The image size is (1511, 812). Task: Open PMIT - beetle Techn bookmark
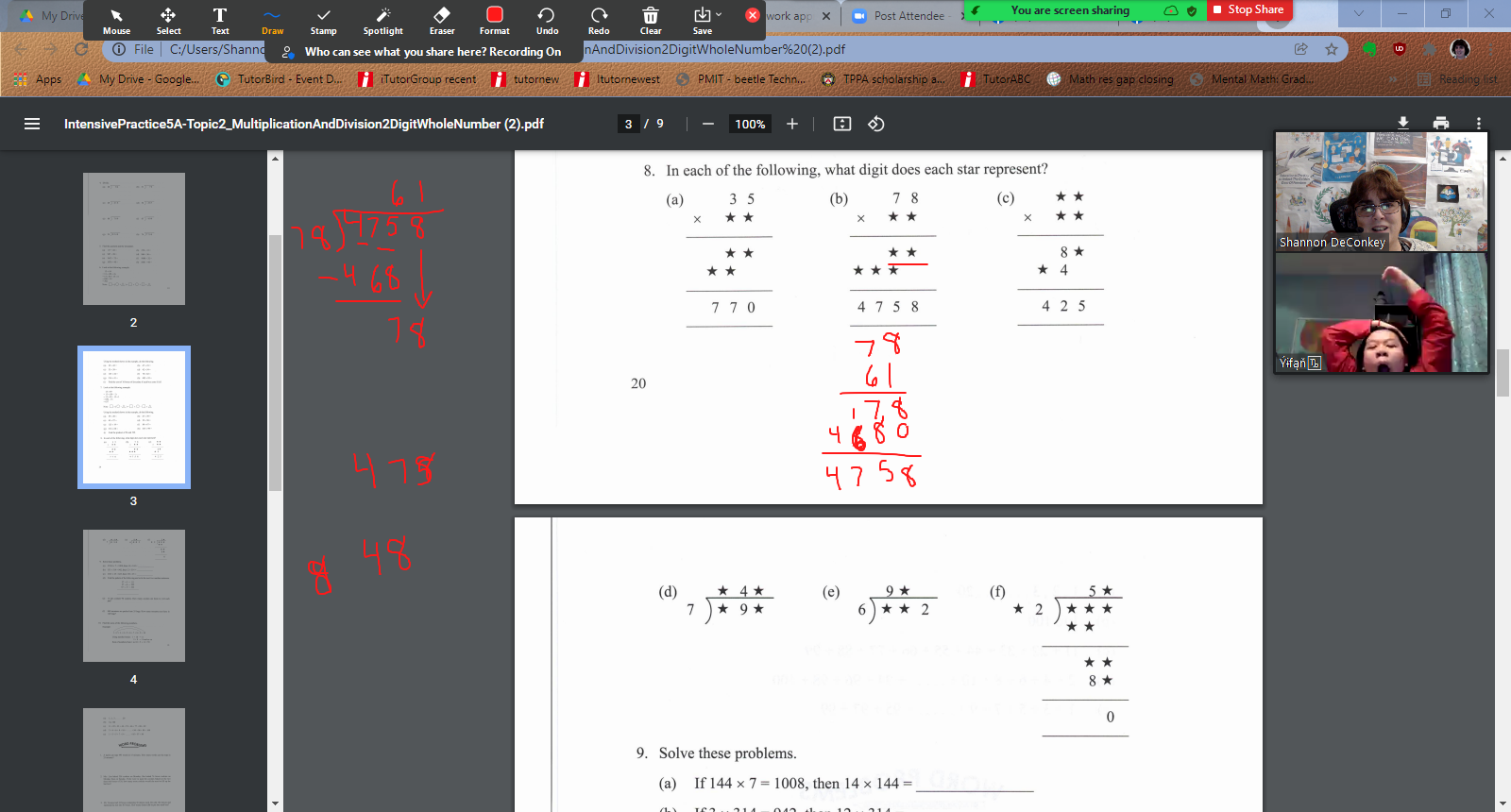(740, 79)
